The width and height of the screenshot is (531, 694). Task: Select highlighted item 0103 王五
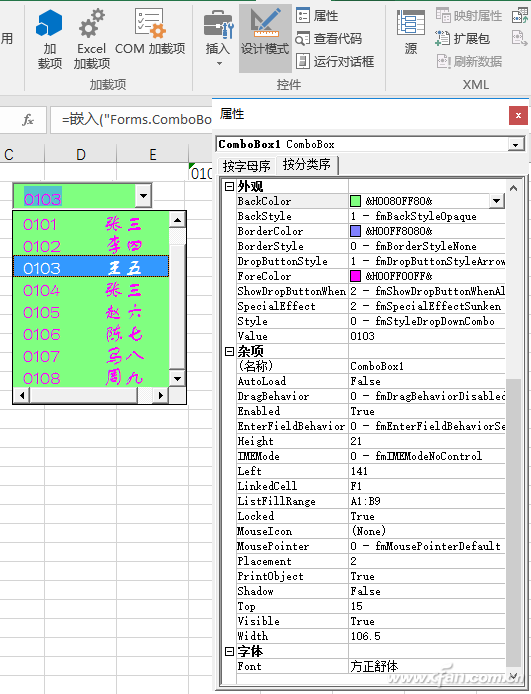[91, 267]
